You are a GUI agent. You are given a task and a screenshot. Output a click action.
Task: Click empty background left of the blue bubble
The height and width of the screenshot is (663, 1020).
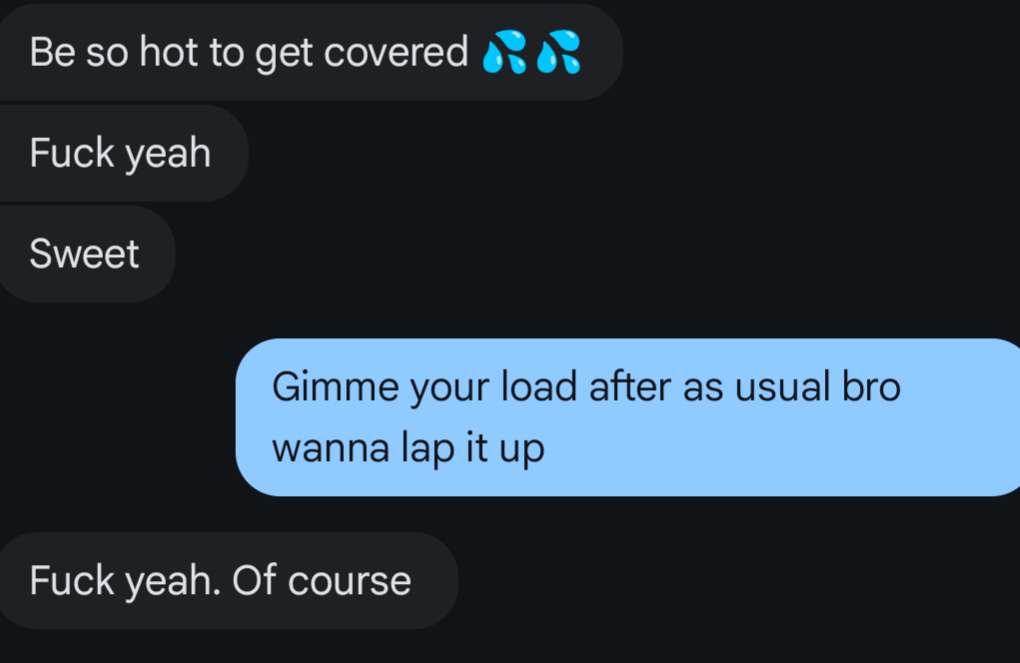point(117,417)
